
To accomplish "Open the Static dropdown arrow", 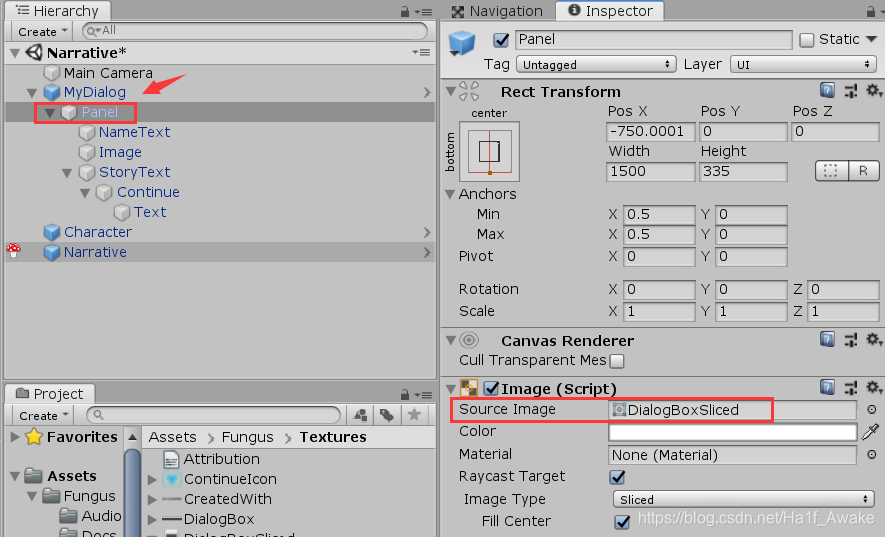I will [x=871, y=39].
